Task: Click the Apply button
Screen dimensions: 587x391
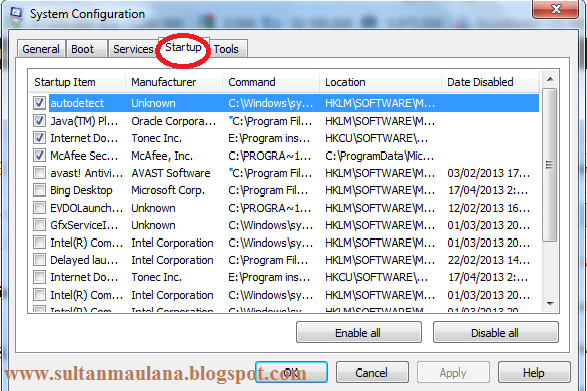Action: point(453,372)
